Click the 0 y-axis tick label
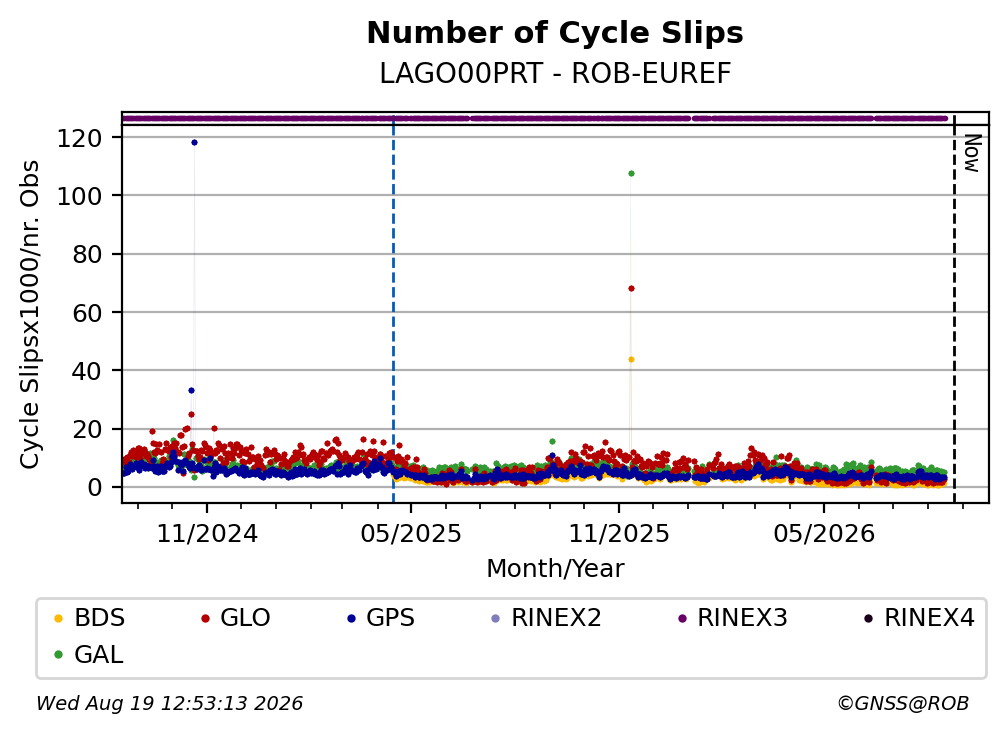Viewport: 1008px width, 734px height. pyautogui.click(x=95, y=487)
